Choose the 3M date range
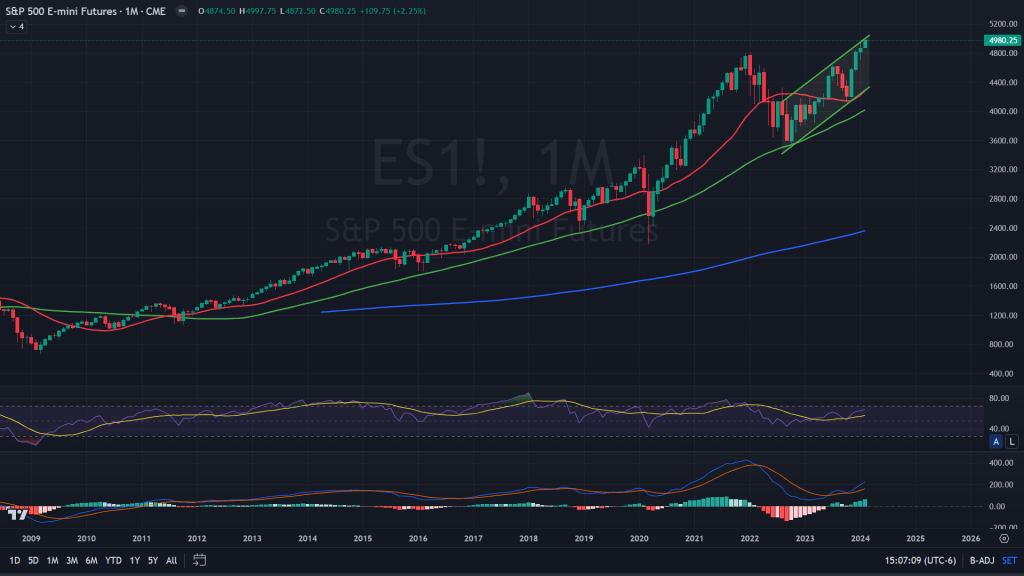This screenshot has width=1024, height=576. tap(72, 560)
